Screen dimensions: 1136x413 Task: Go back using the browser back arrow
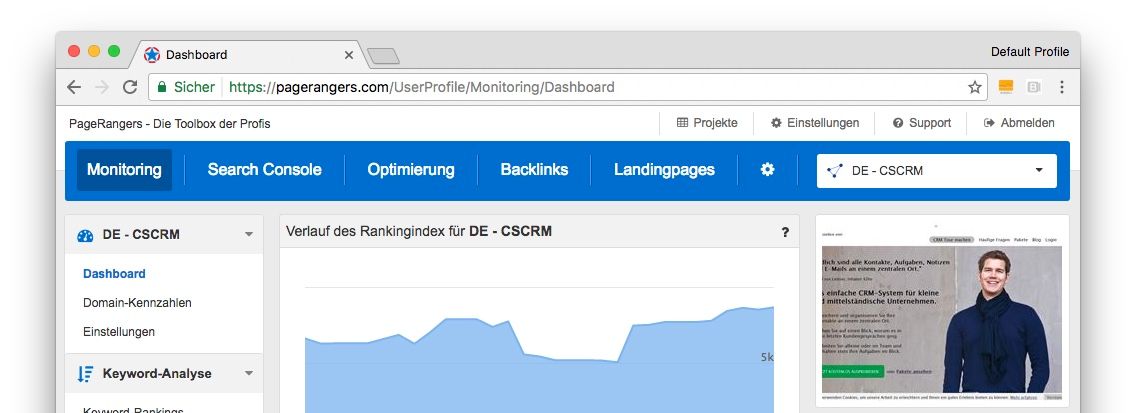[x=74, y=87]
